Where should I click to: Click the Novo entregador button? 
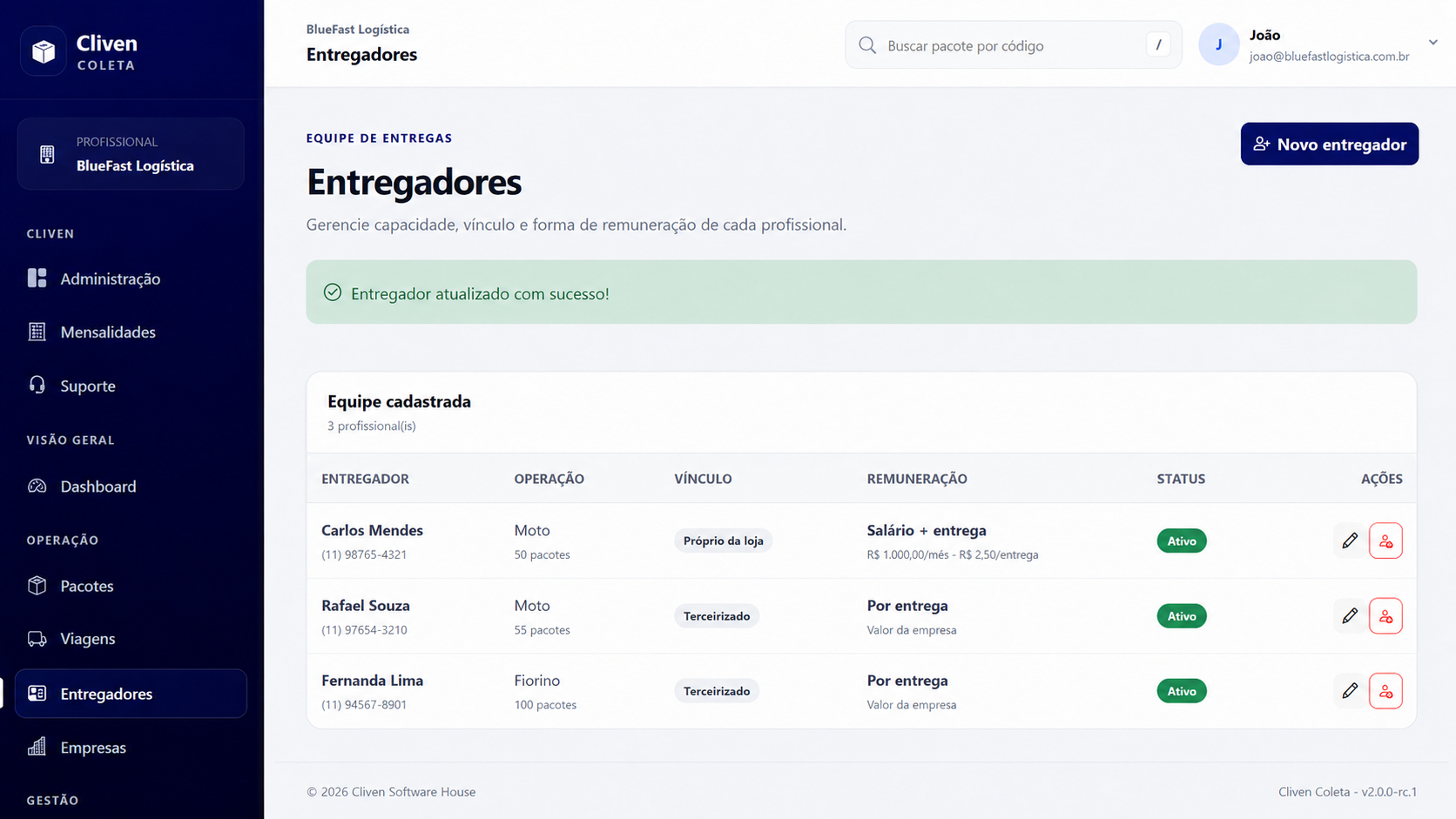pos(1330,144)
